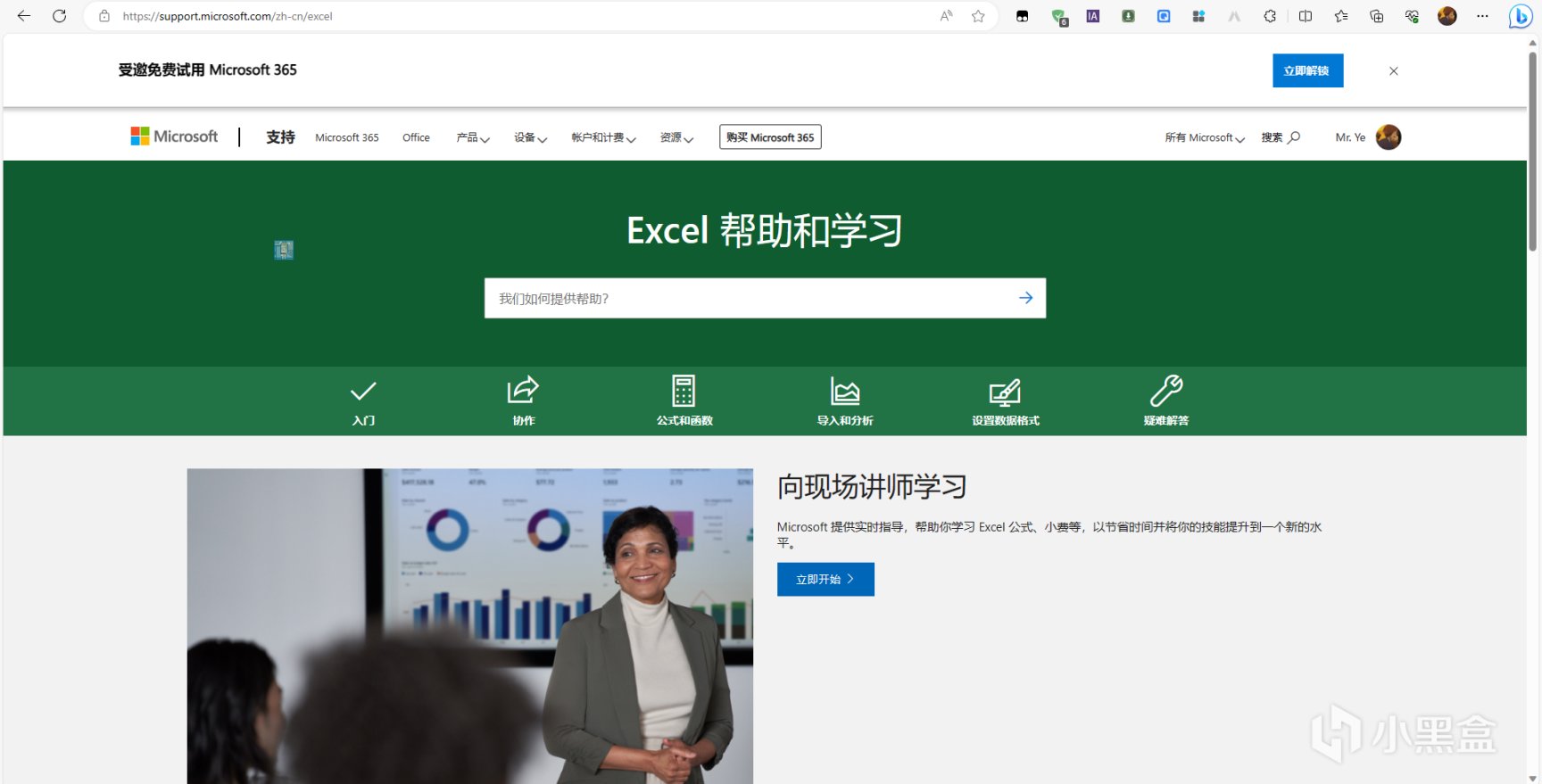Open the 导入和分析 category
Screen dimensions: 1542x784
click(x=845, y=401)
